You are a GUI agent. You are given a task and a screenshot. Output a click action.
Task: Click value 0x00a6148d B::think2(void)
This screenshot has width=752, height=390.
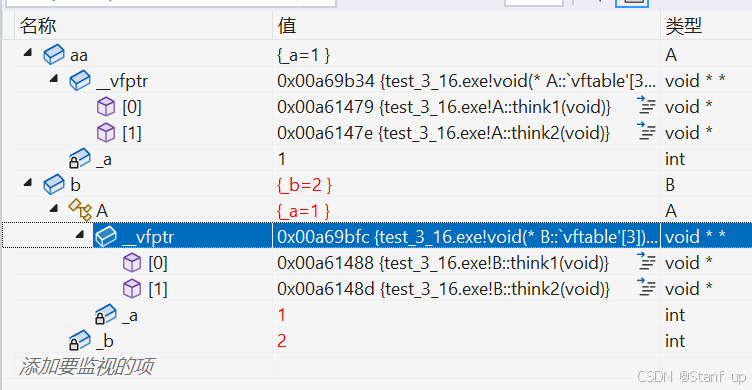tap(444, 289)
